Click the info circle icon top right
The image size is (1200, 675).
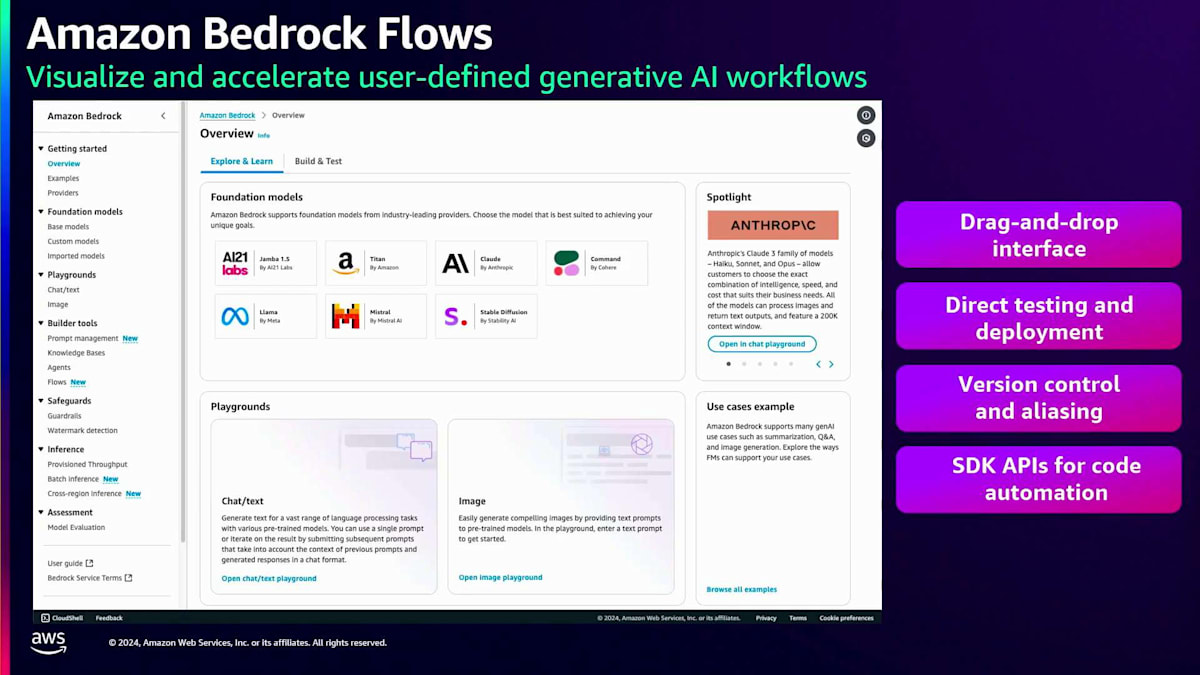click(866, 115)
